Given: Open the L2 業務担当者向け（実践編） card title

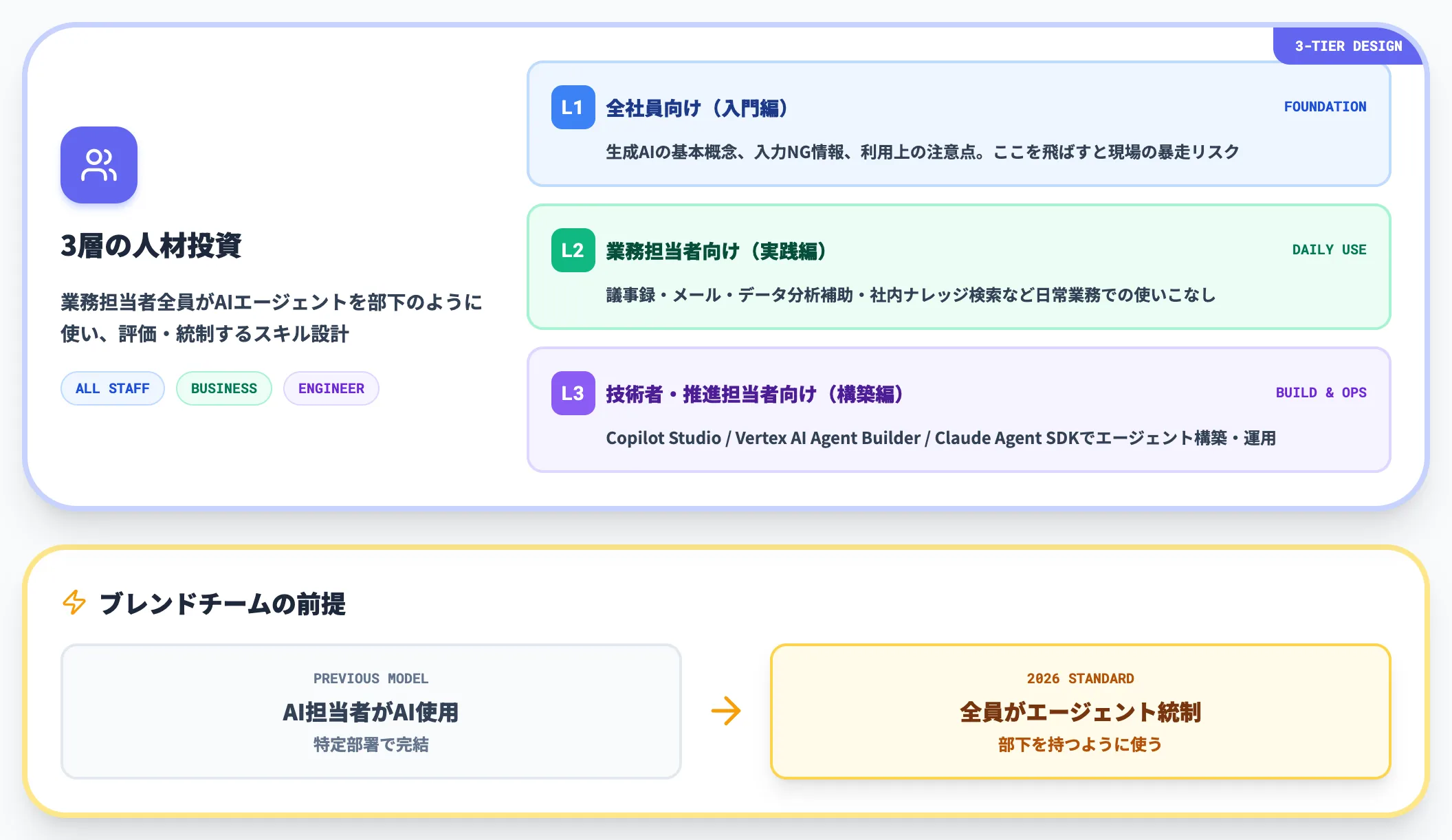Looking at the screenshot, I should pos(716,251).
